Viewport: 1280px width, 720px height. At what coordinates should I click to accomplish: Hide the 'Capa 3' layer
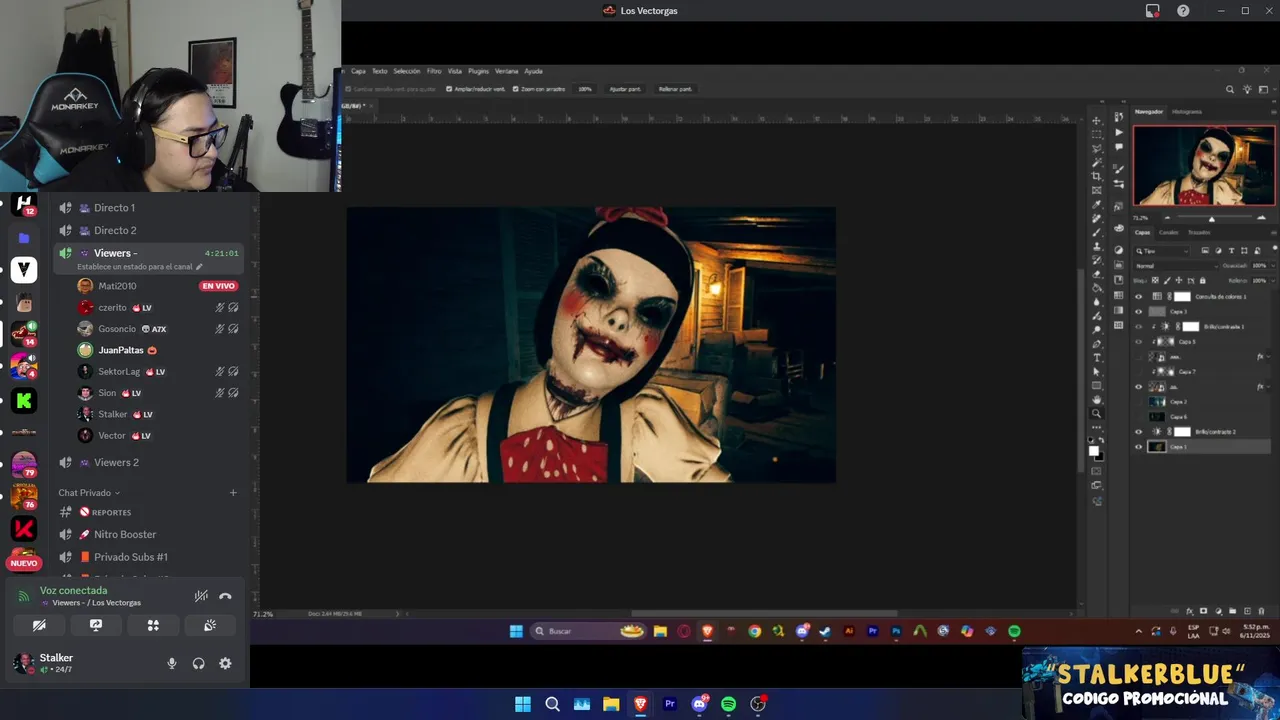pyautogui.click(x=1138, y=312)
